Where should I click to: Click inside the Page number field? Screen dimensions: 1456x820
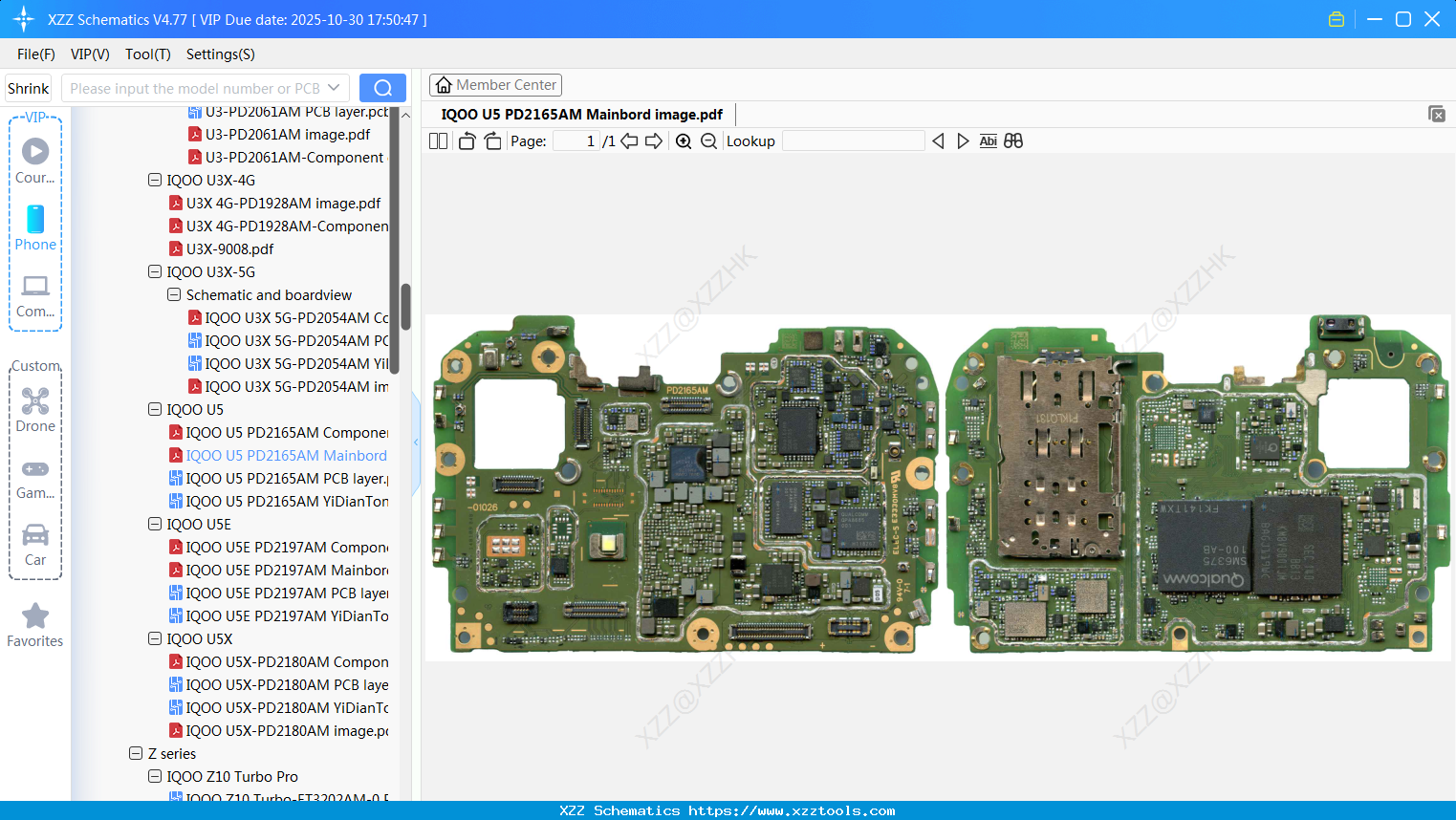coord(574,140)
